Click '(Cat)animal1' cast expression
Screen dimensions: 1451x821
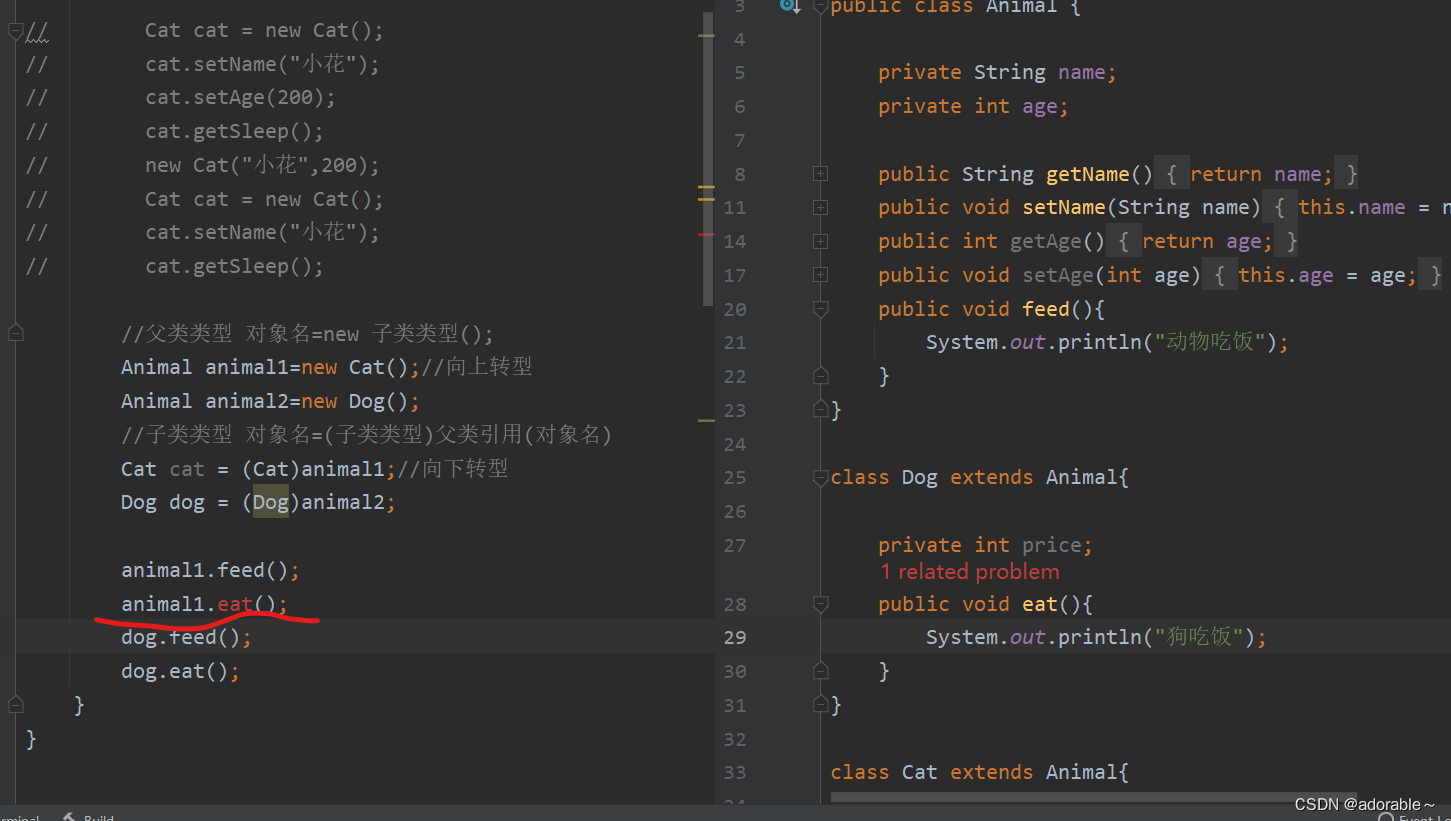point(313,469)
